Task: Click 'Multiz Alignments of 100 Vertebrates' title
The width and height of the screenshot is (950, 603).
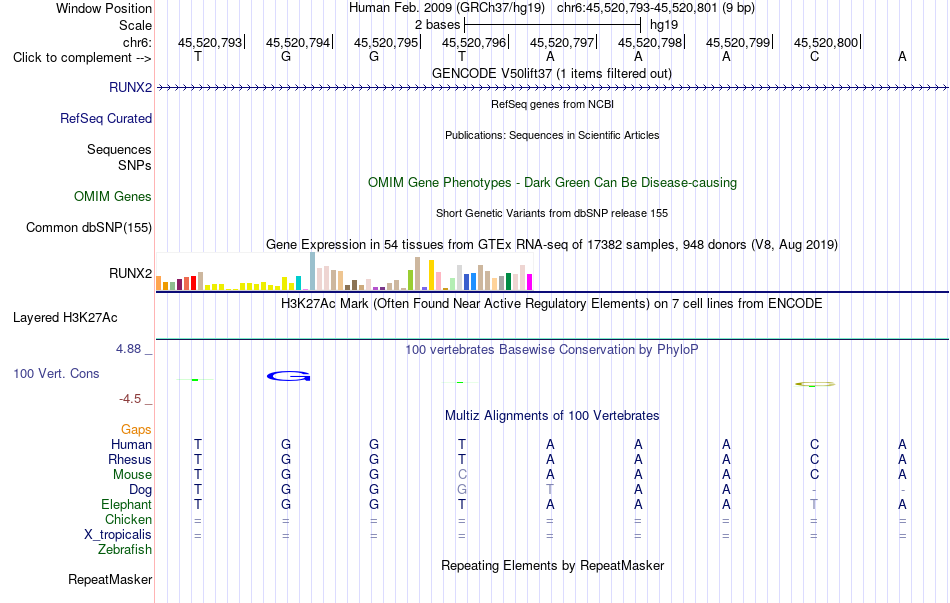Action: (x=552, y=415)
